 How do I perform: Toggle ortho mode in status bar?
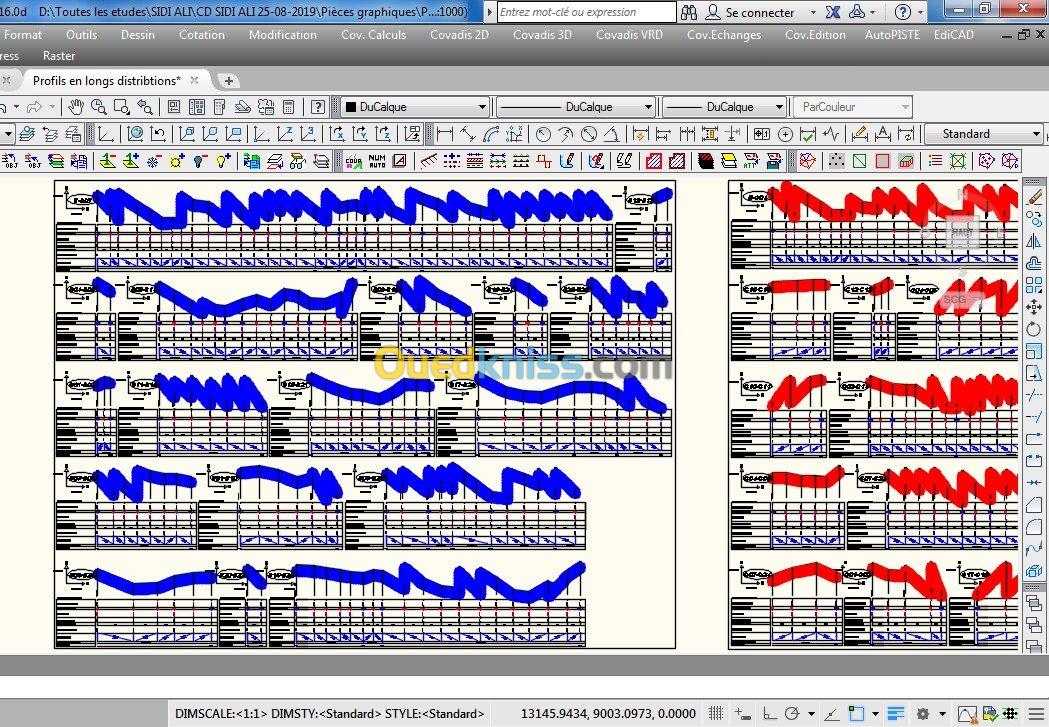(x=770, y=714)
